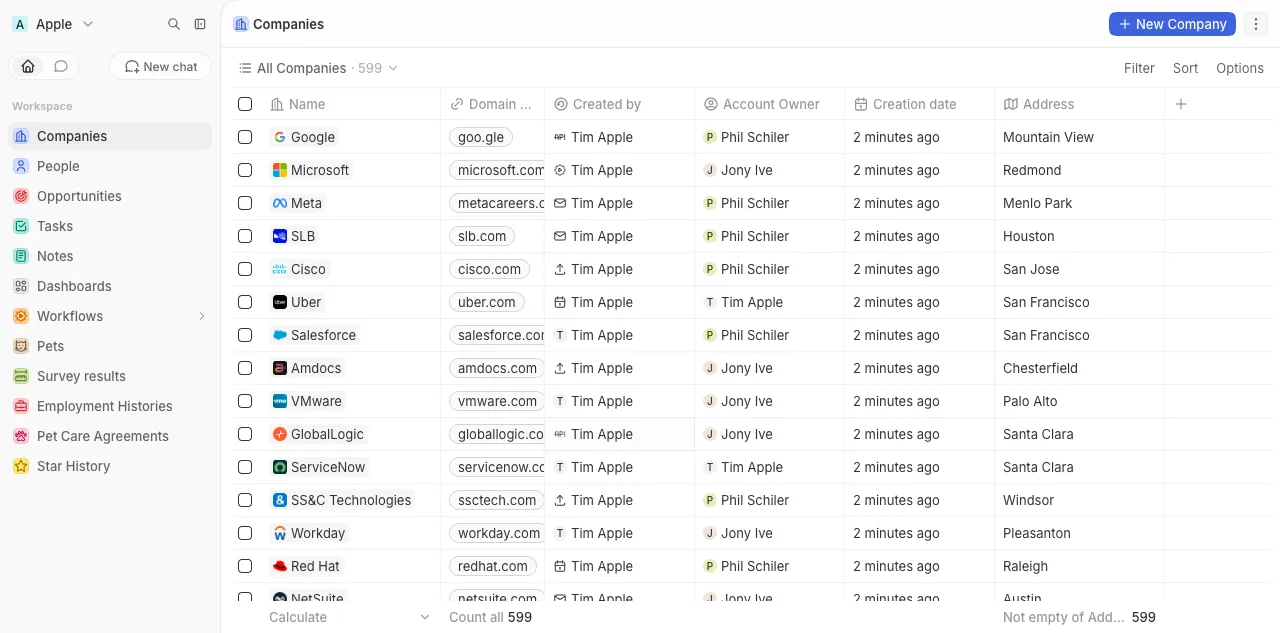Screen dimensions: 1280x633
Task: Click the Meta company logo icon
Action: (280, 203)
